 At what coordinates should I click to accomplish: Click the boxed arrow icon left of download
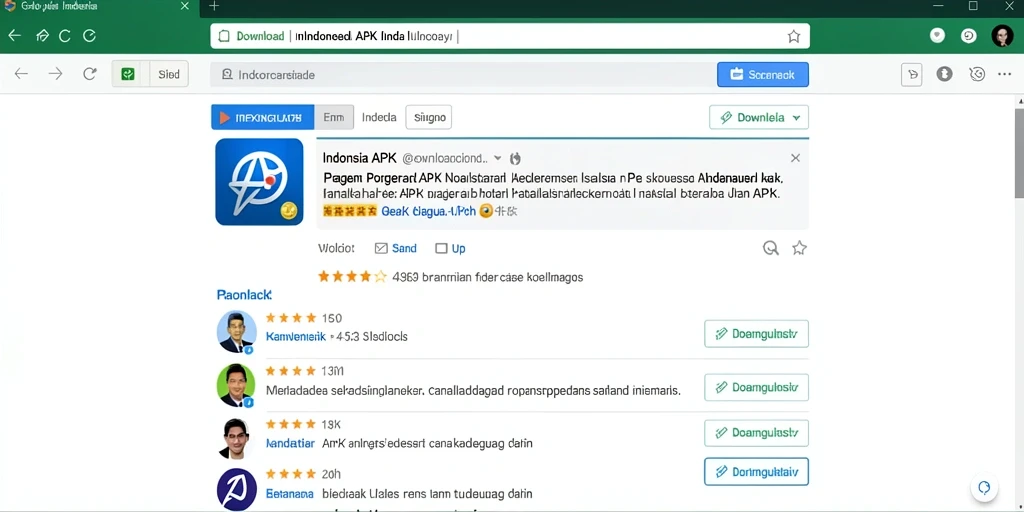pos(912,75)
